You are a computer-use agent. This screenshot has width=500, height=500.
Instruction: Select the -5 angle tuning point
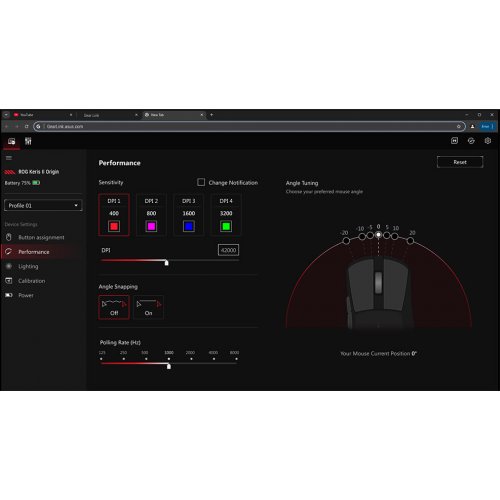tap(370, 235)
